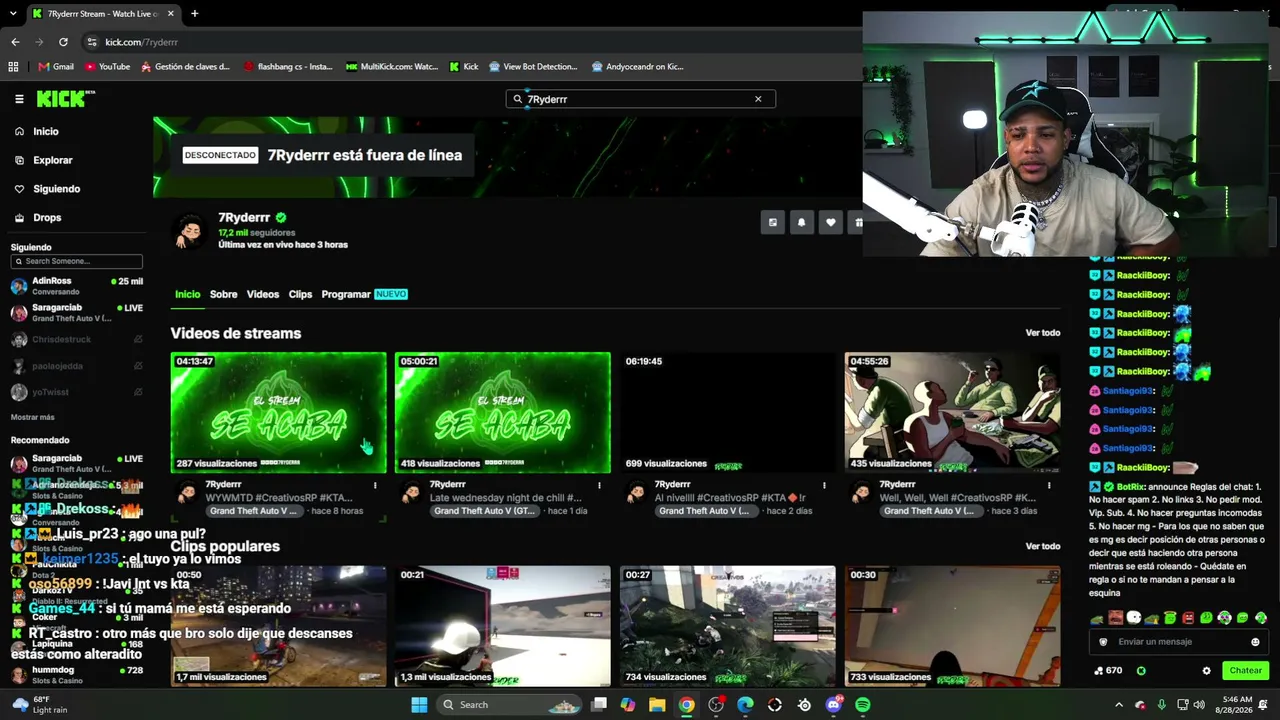Click the search box containing 7Ryderrr
The height and width of the screenshot is (720, 1280).
click(640, 99)
